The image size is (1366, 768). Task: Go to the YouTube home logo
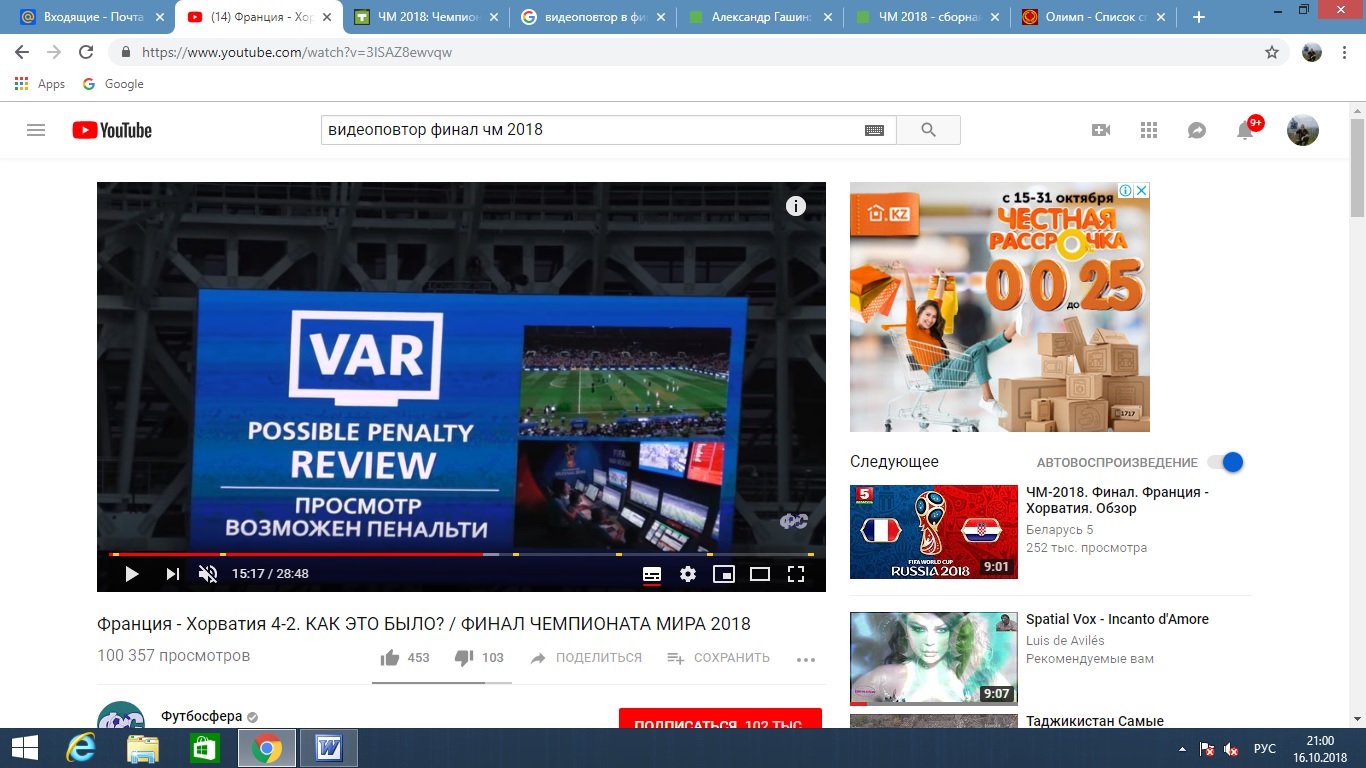point(112,130)
